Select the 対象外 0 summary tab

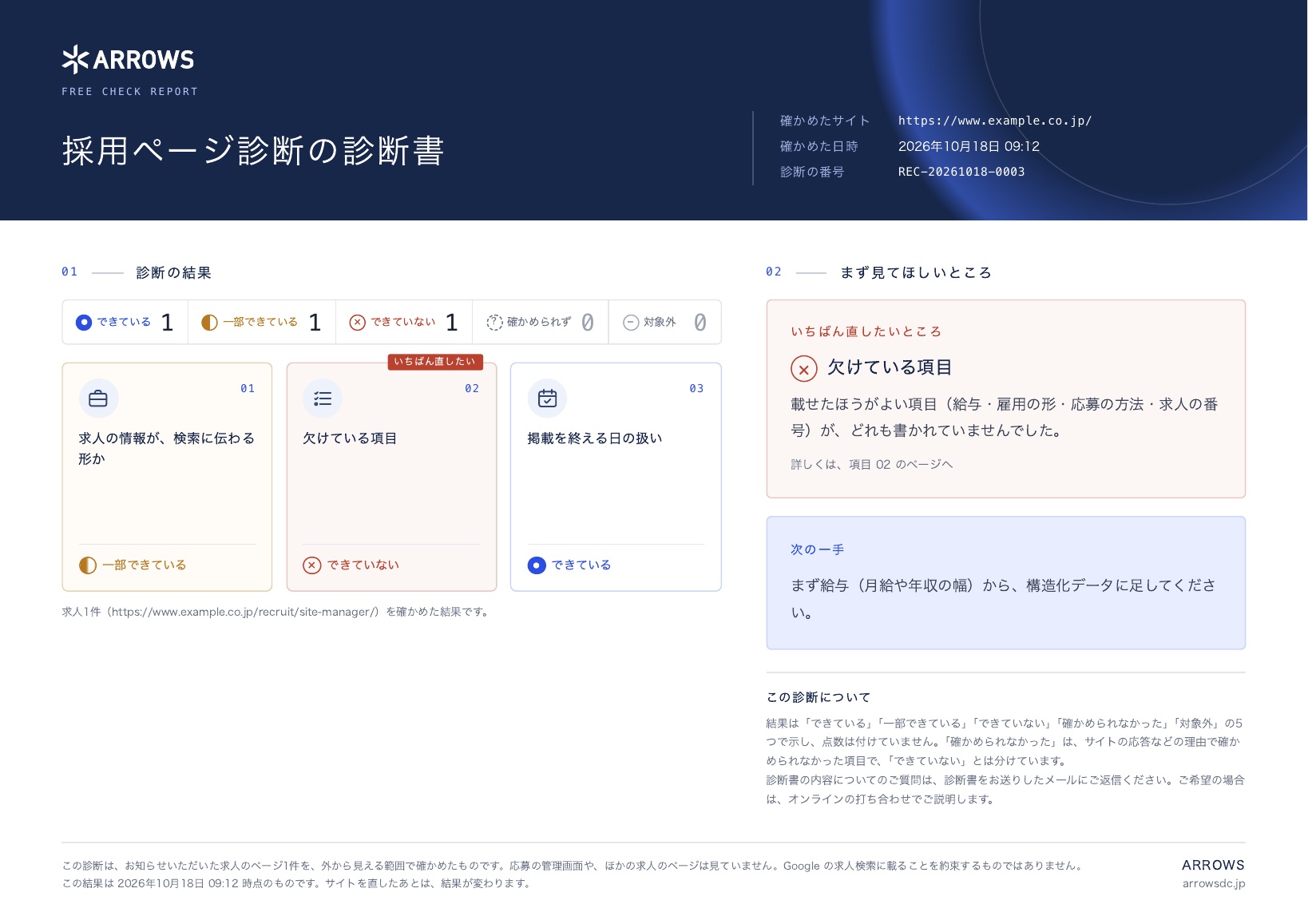point(664,323)
